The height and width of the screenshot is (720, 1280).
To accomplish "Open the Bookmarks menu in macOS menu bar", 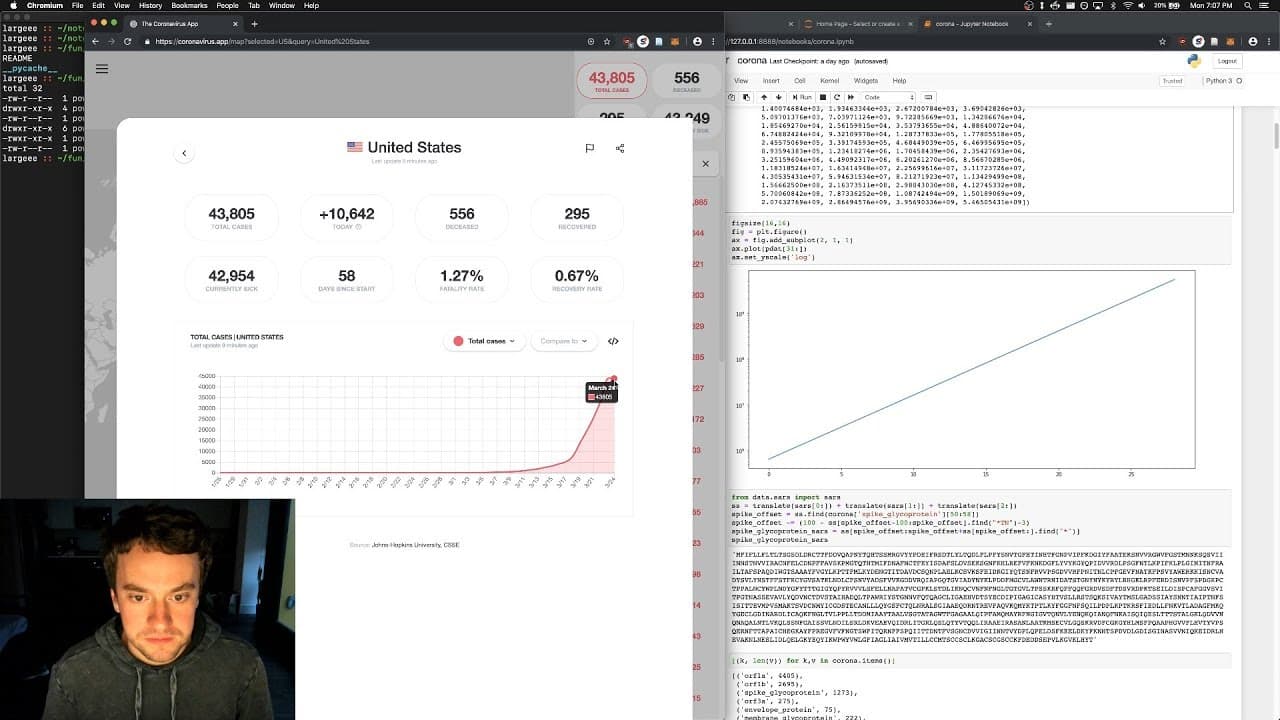I will [189, 5].
